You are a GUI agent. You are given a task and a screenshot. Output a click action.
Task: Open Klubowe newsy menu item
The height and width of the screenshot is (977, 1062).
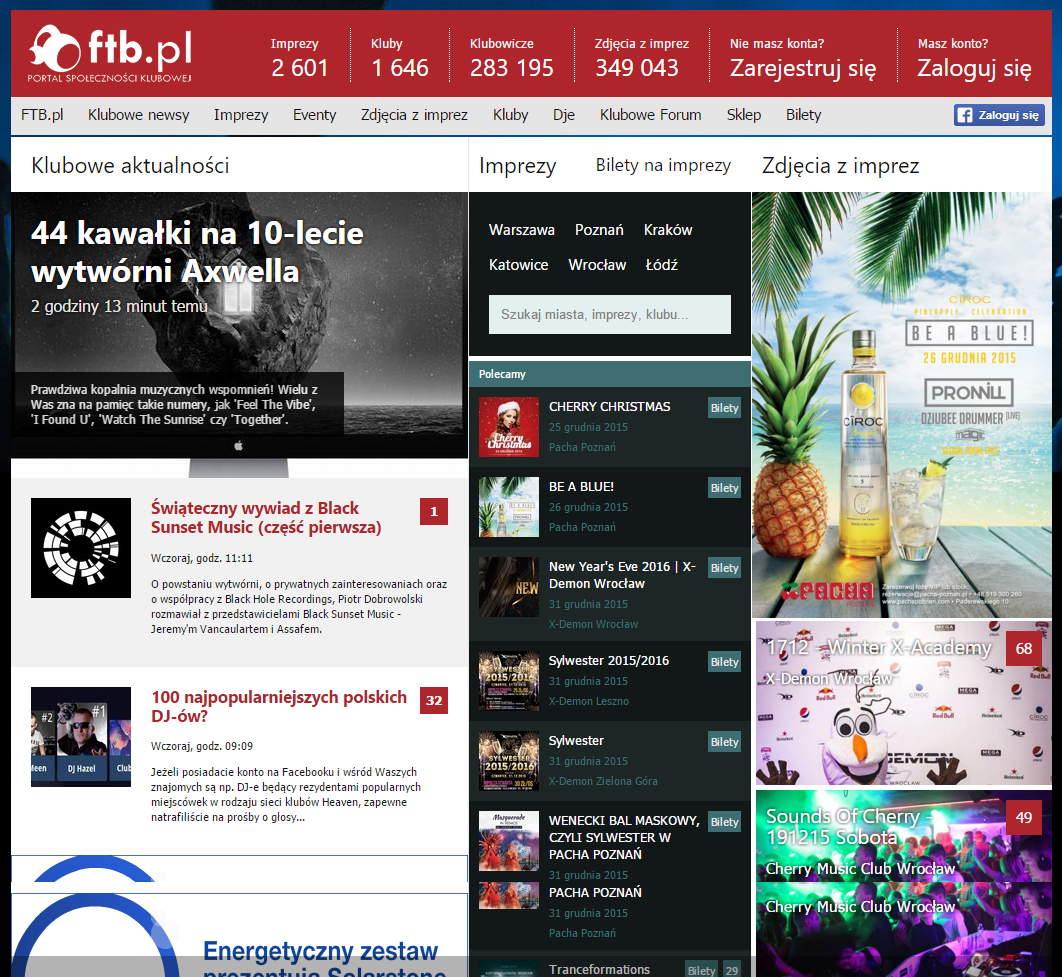(138, 115)
